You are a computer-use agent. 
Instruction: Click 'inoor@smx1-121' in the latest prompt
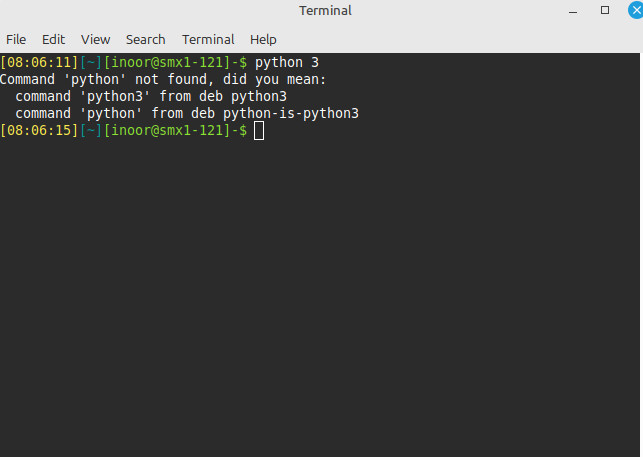[167, 131]
